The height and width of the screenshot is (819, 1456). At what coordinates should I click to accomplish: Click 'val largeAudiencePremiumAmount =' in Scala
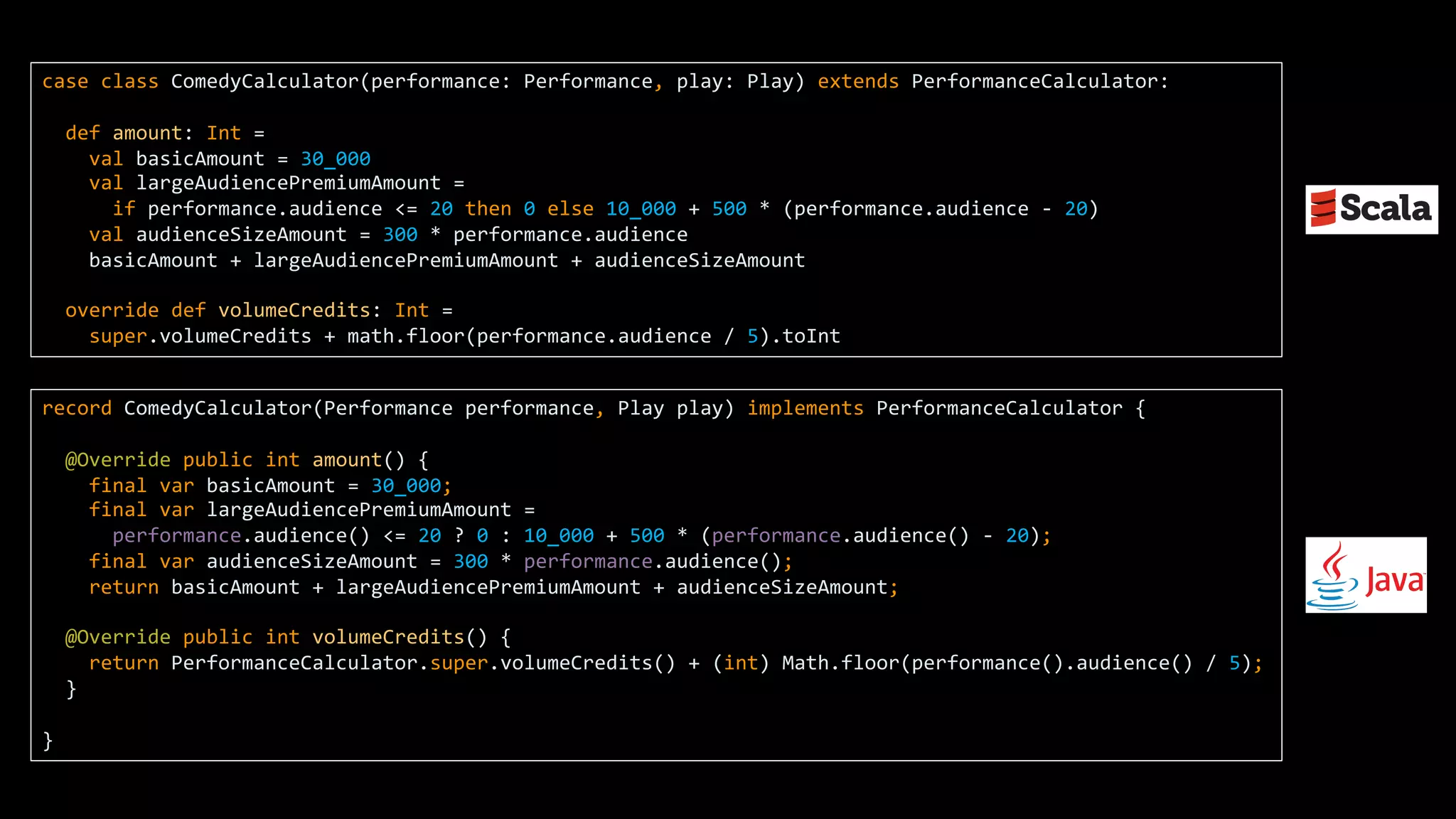pyautogui.click(x=277, y=183)
